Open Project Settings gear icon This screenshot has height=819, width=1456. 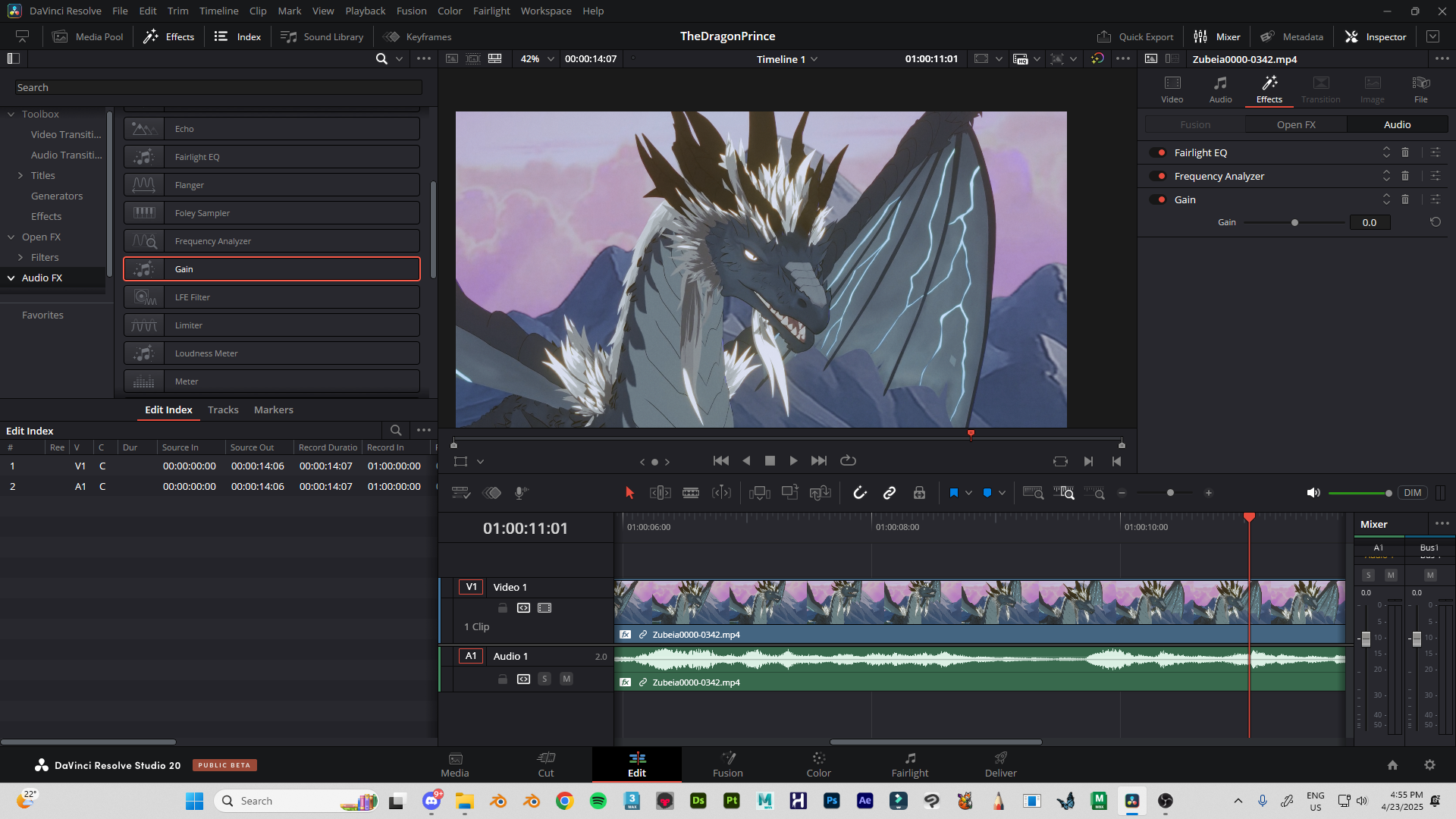click(1429, 764)
